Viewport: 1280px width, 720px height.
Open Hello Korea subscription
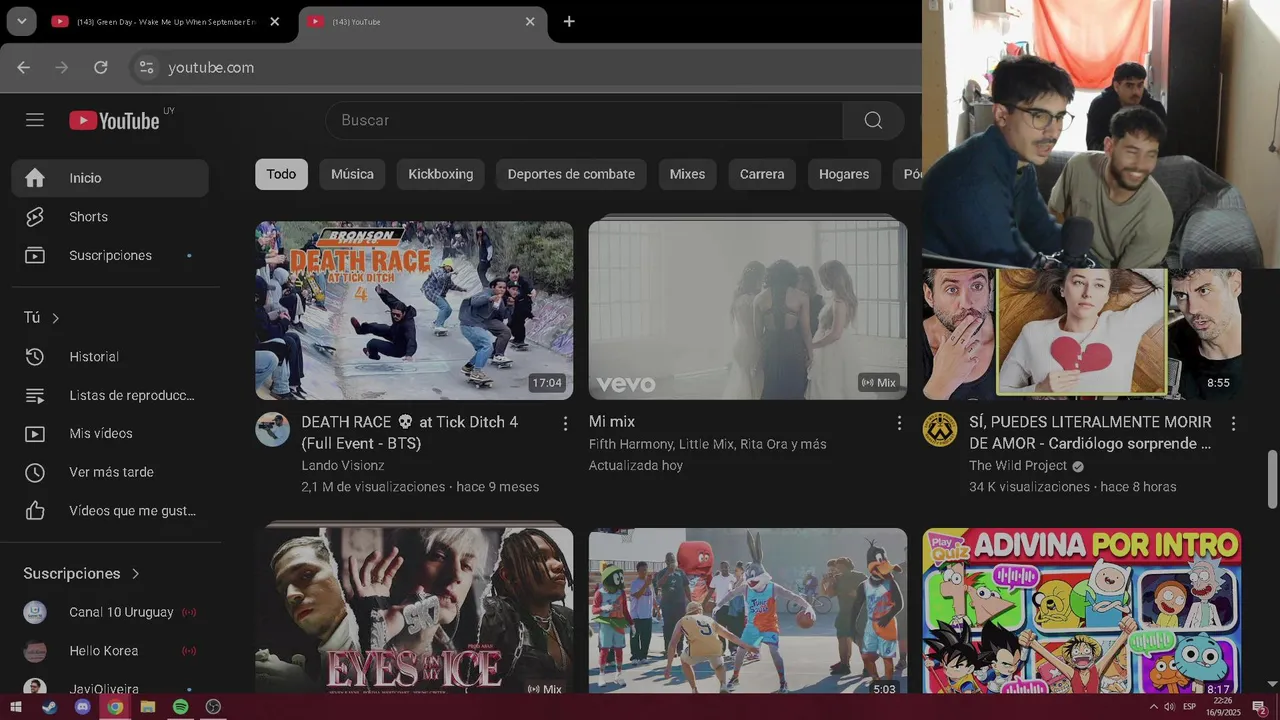click(x=110, y=651)
